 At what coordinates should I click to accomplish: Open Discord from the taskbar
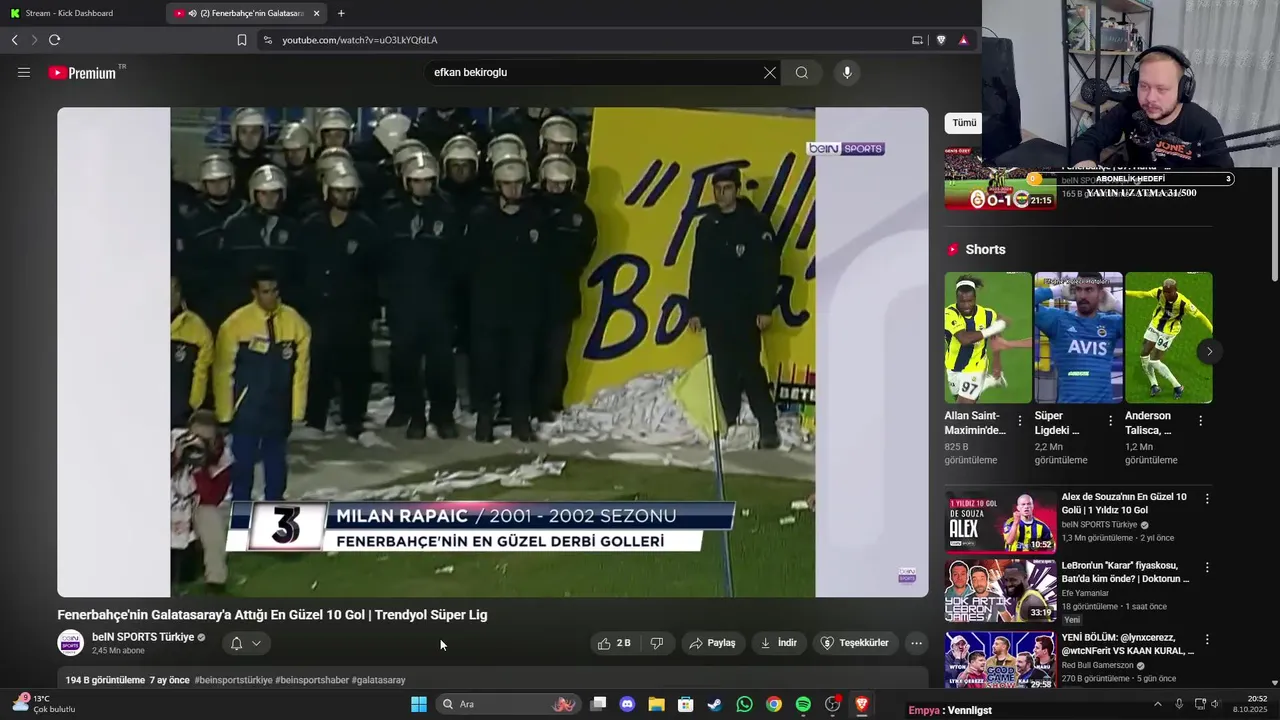point(627,704)
